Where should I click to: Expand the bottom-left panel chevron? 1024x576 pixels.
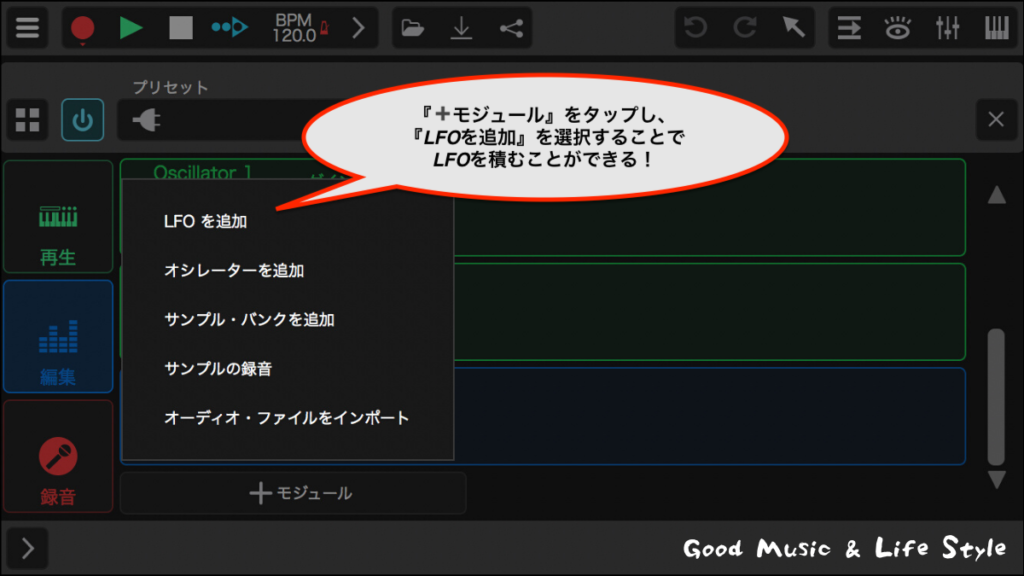pos(27,548)
